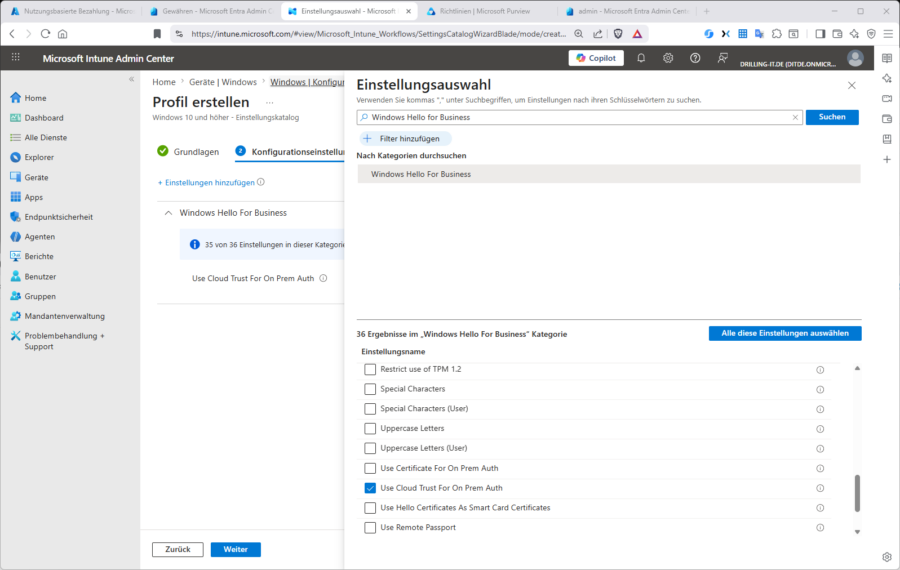Click Einstellungen hinzufügen link
This screenshot has width=900, height=570.
[x=206, y=183]
